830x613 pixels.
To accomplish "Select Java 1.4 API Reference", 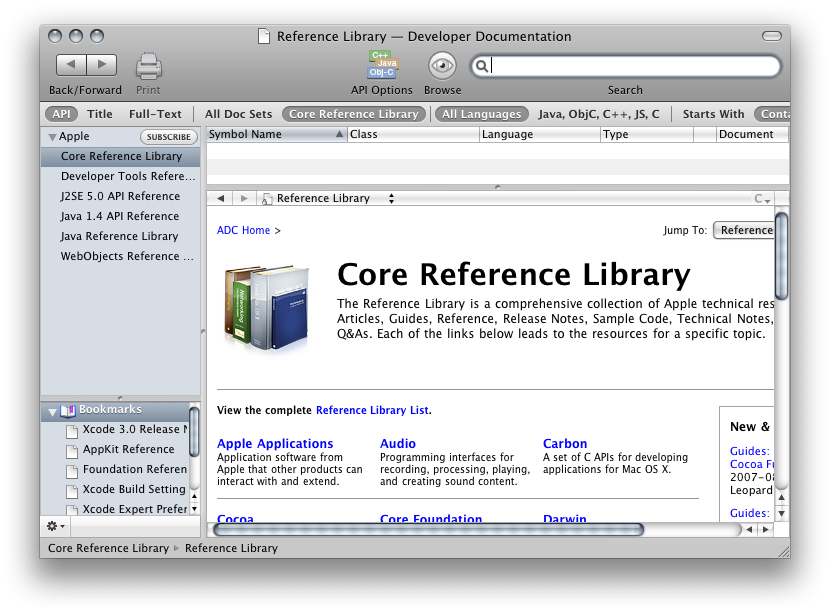I will (x=121, y=217).
